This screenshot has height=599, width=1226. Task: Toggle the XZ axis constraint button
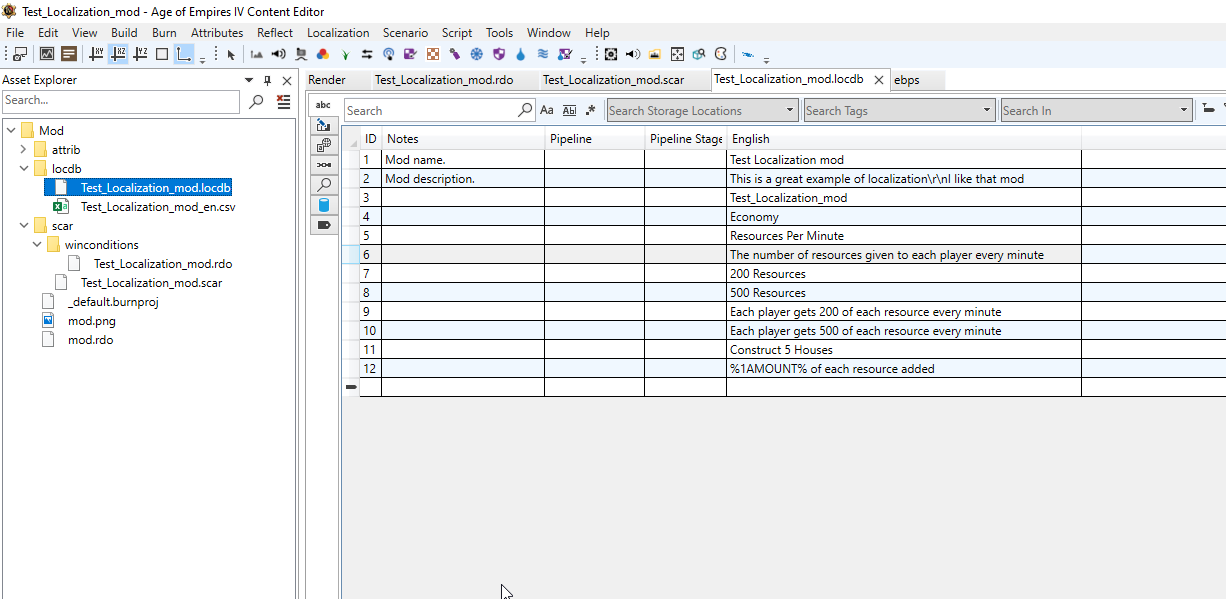(x=118, y=54)
